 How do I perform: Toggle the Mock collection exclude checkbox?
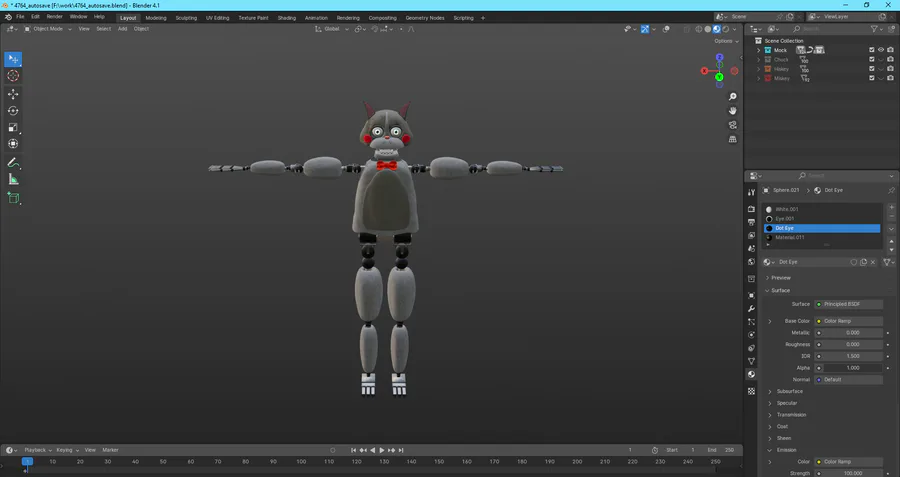tap(872, 51)
